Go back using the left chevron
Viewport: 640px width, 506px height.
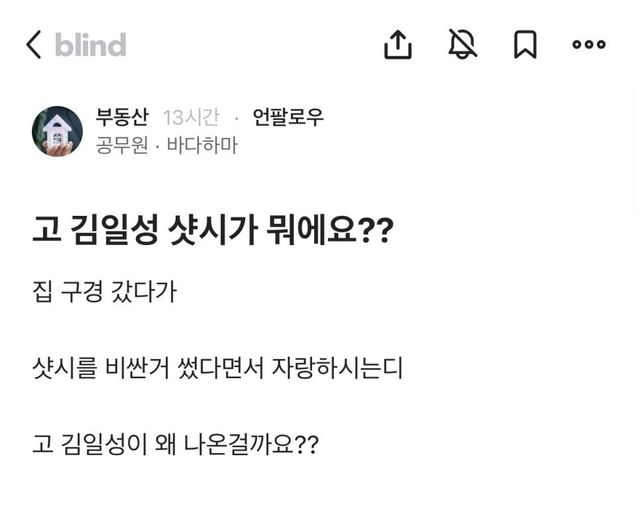pyautogui.click(x=34, y=45)
